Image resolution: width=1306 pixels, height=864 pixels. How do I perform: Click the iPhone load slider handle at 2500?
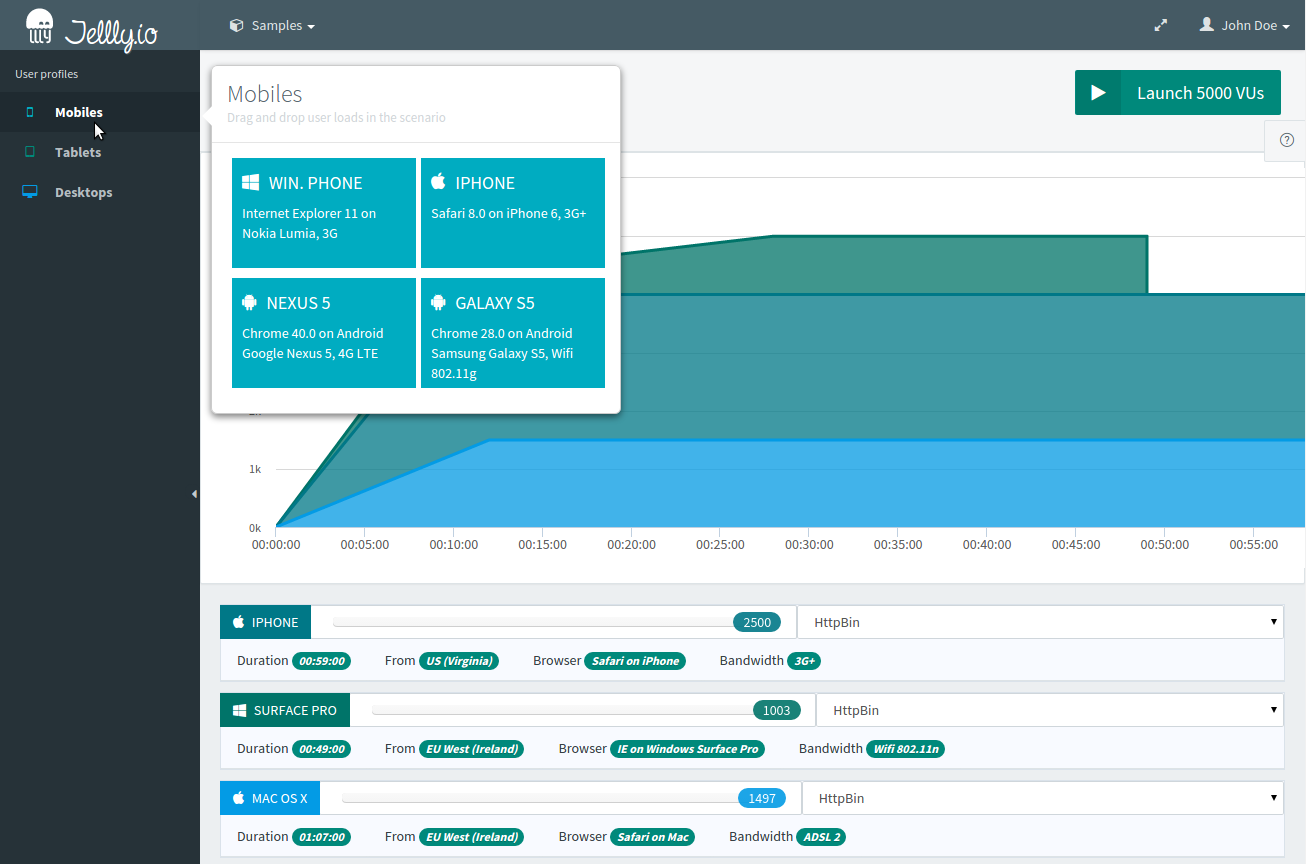tap(757, 622)
